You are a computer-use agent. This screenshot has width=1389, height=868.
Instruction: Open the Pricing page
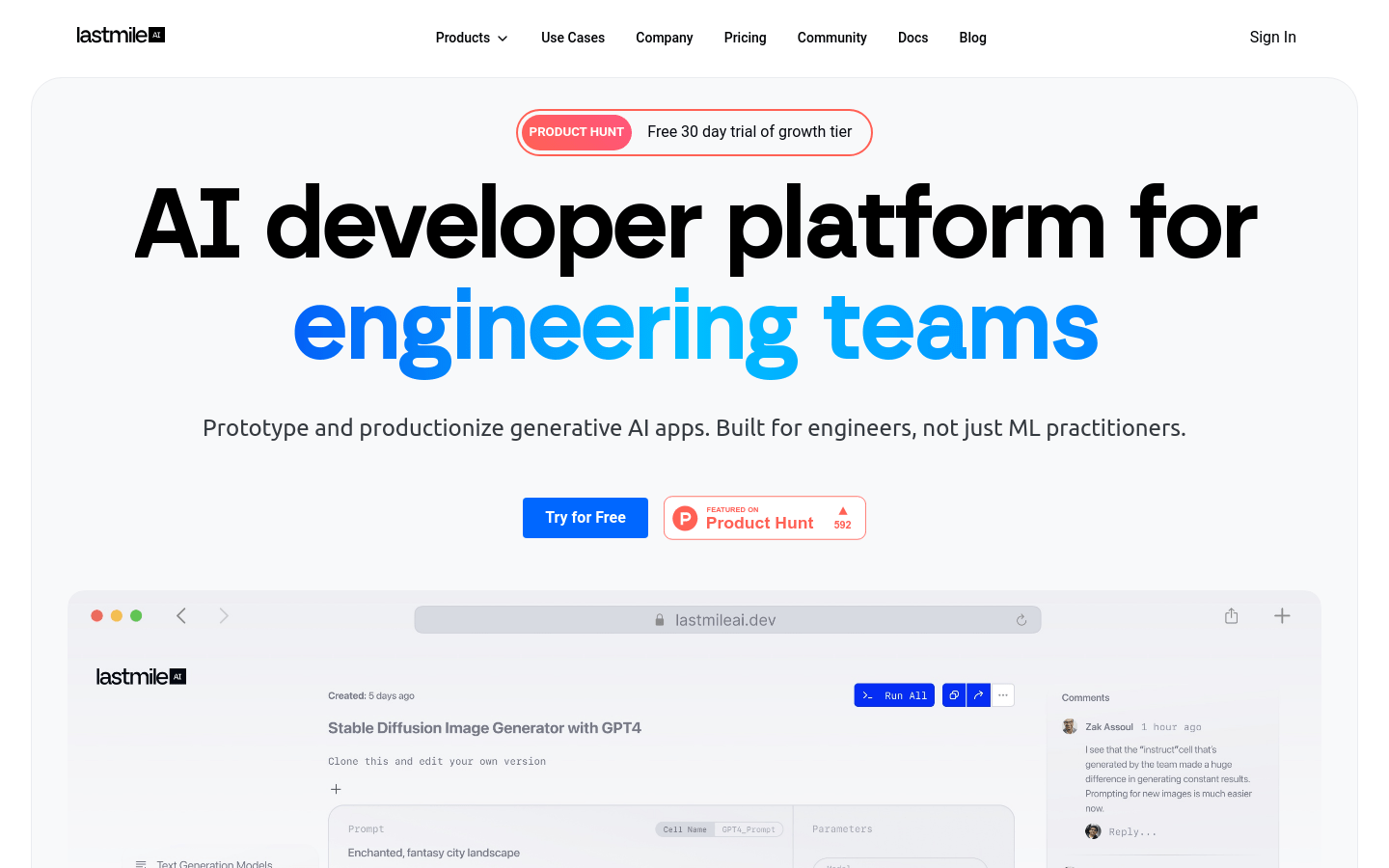[746, 38]
